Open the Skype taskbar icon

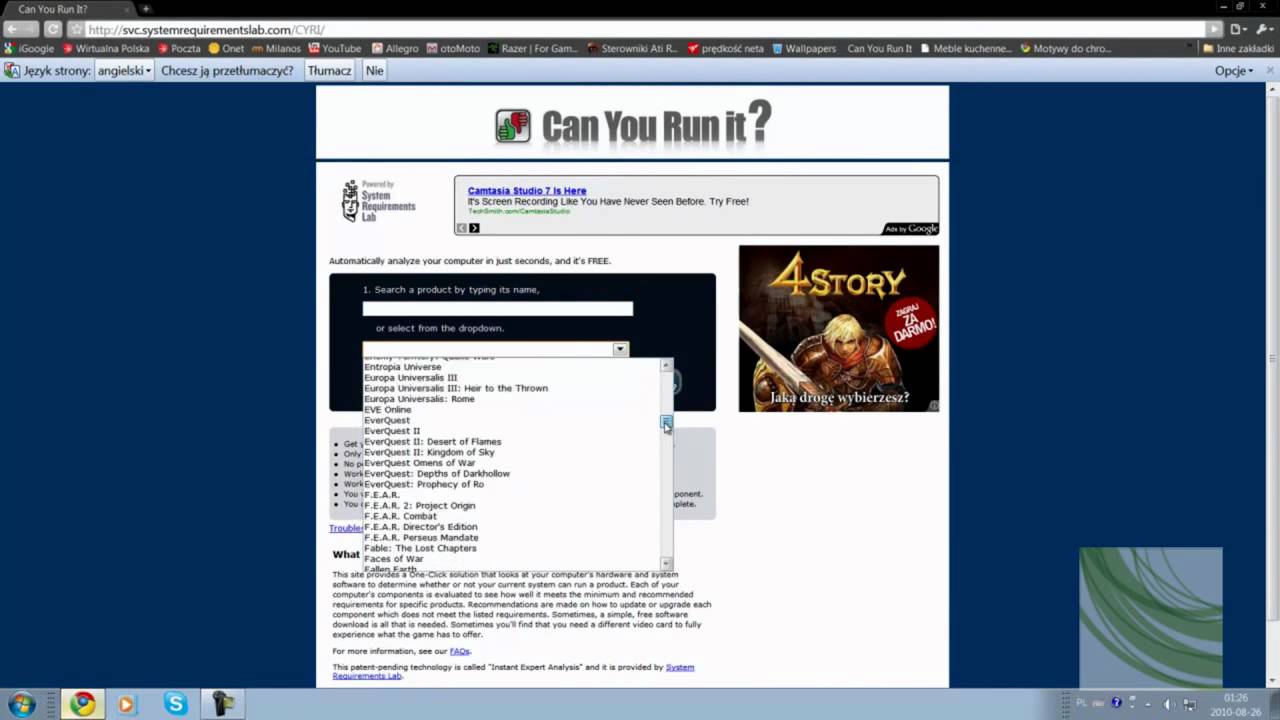pyautogui.click(x=175, y=704)
